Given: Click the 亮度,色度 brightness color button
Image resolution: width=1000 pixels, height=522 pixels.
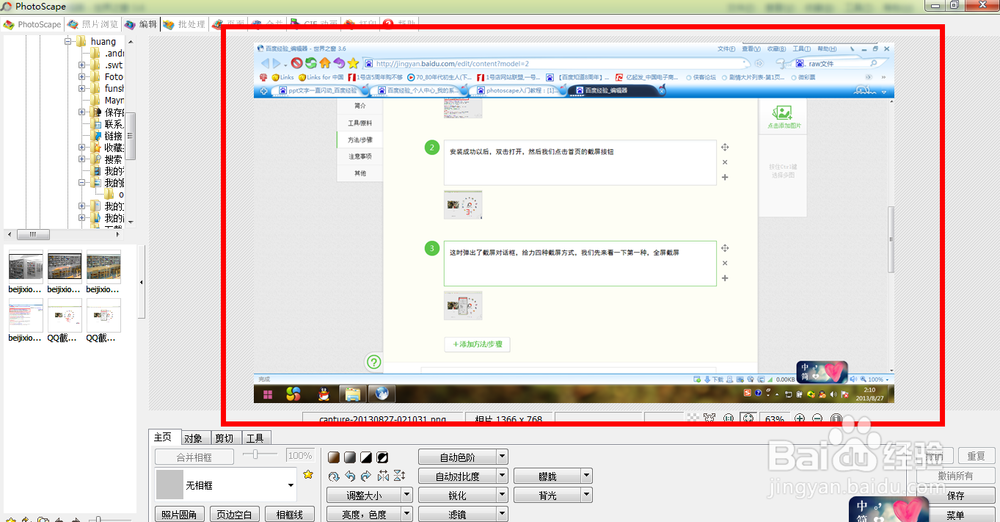Looking at the screenshot, I should click(364, 514).
